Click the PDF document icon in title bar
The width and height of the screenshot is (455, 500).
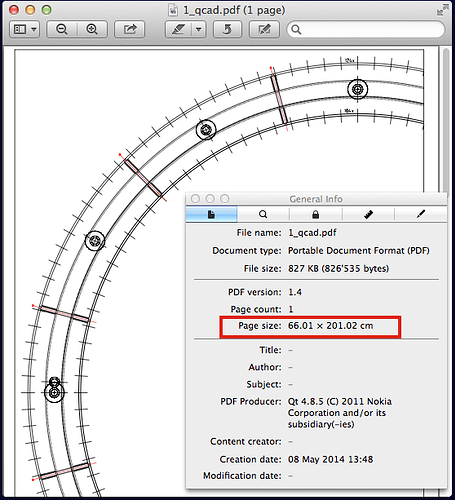pos(173,10)
